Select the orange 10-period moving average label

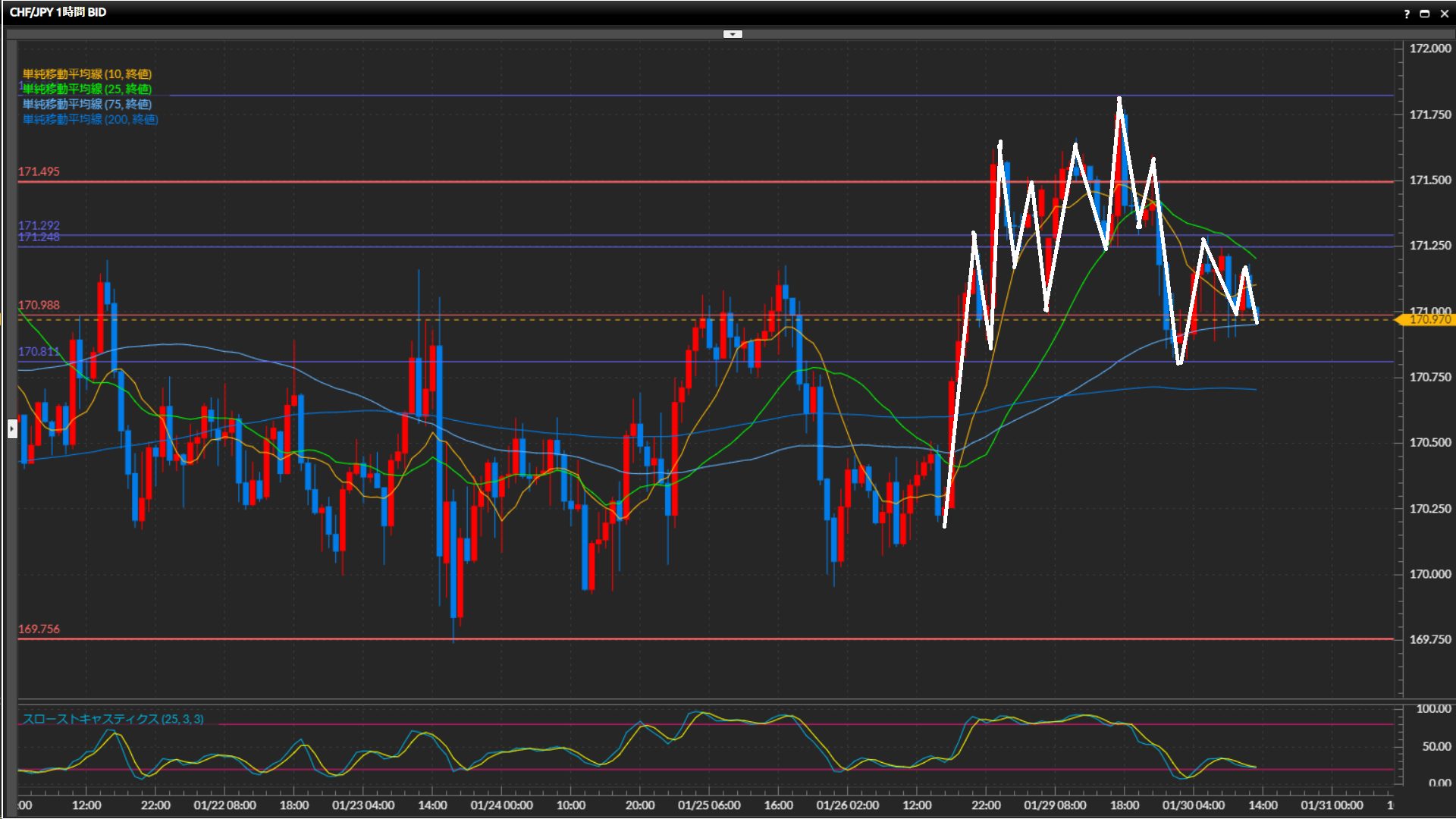[87, 74]
